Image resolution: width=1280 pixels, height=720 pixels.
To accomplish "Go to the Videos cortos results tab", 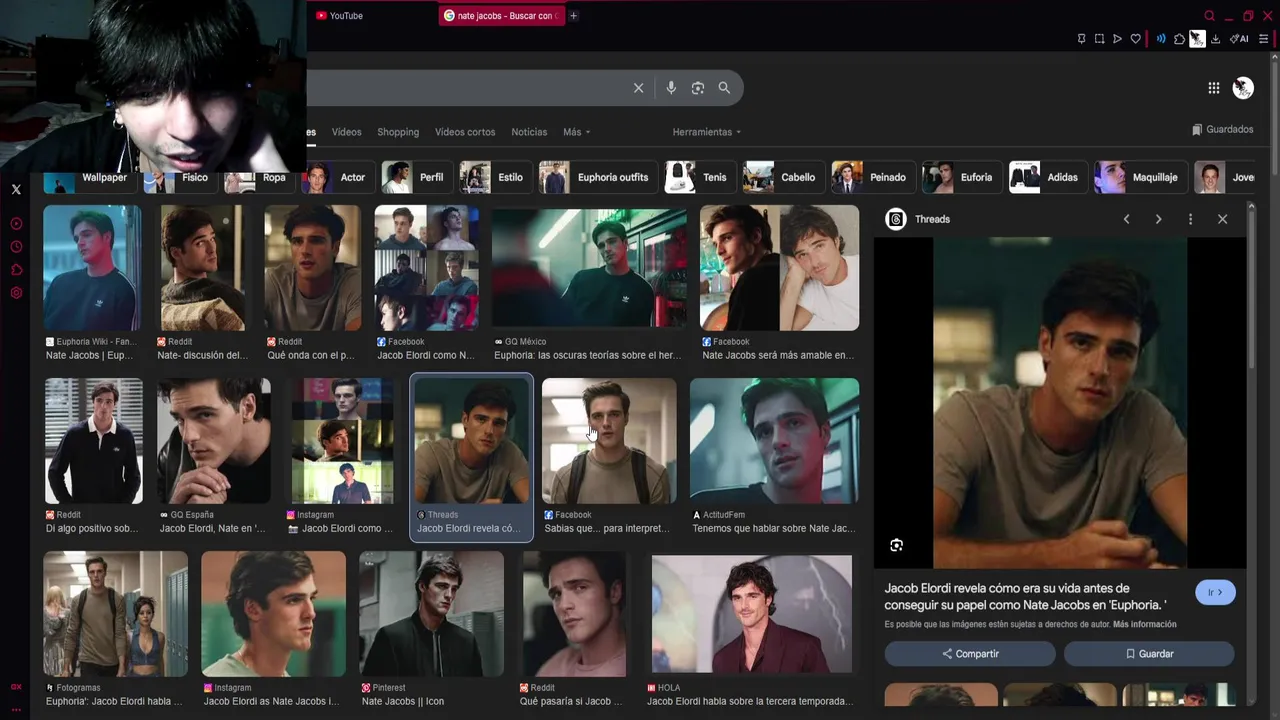I will (x=465, y=132).
